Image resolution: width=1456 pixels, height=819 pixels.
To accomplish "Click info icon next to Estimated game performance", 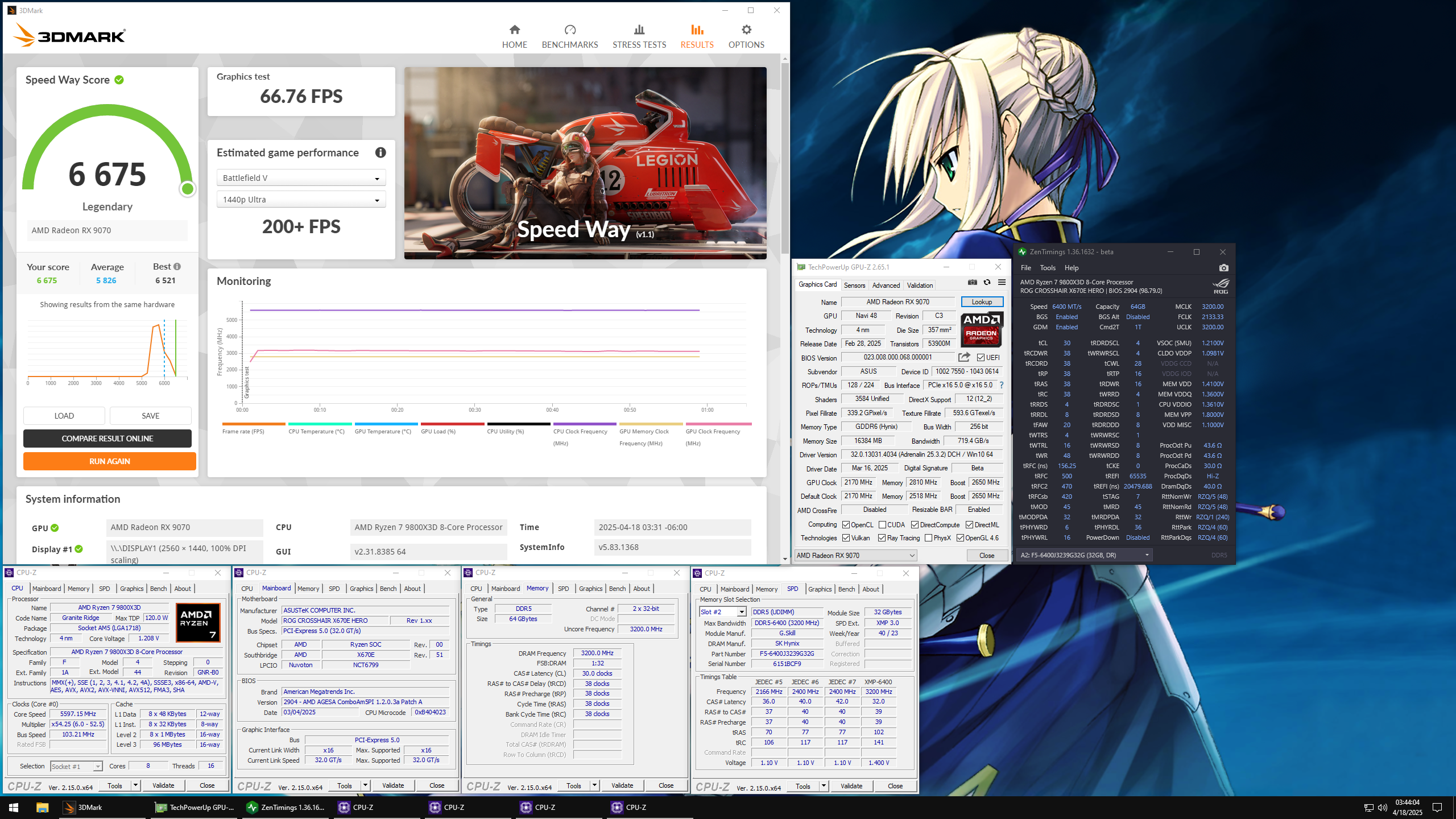I will (380, 152).
